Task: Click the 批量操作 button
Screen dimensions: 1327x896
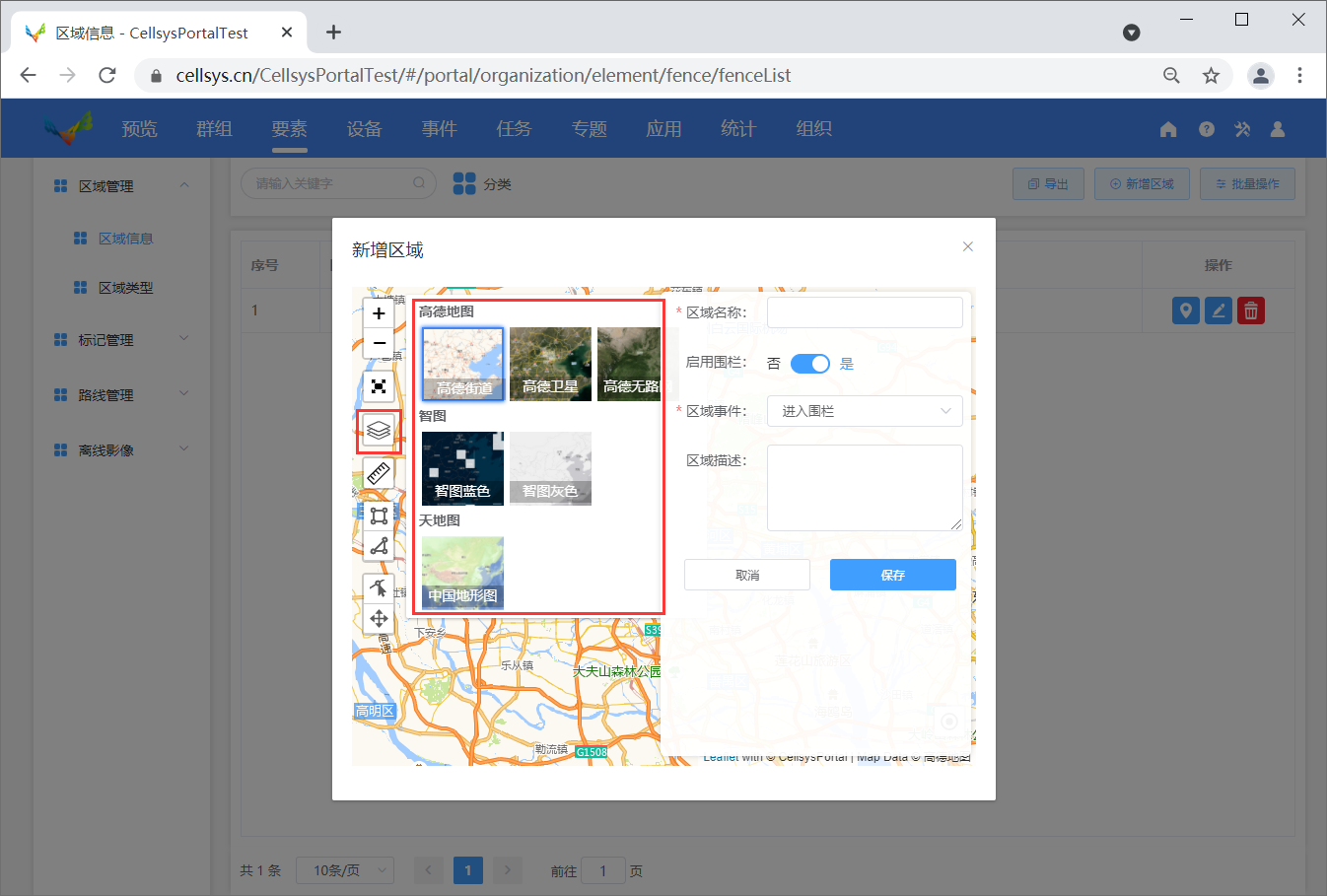Action: [x=1247, y=183]
